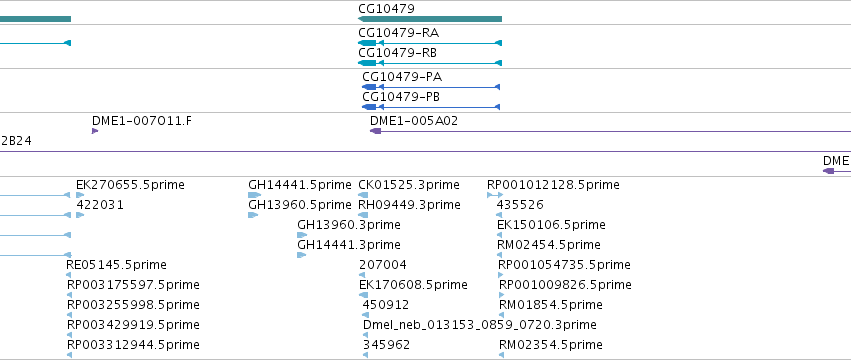
Task: Select the GH13960.3prime EST arrow
Action: point(302,235)
